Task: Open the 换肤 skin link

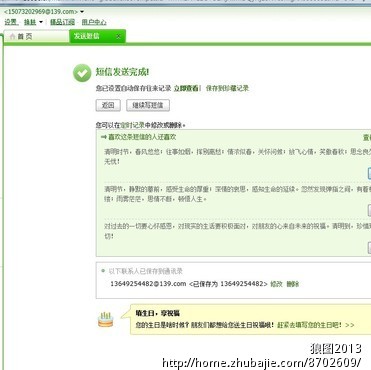Action: 30,22
